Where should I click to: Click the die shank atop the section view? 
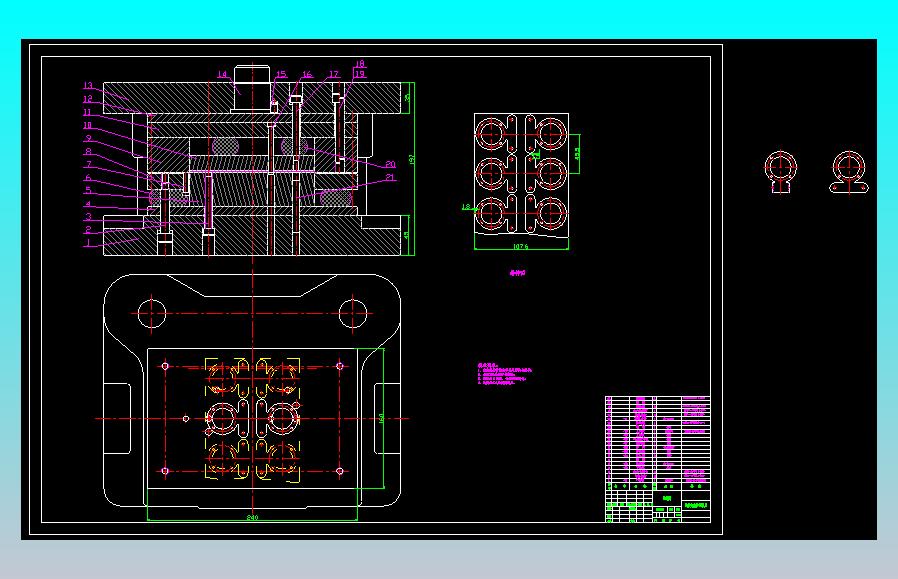253,88
